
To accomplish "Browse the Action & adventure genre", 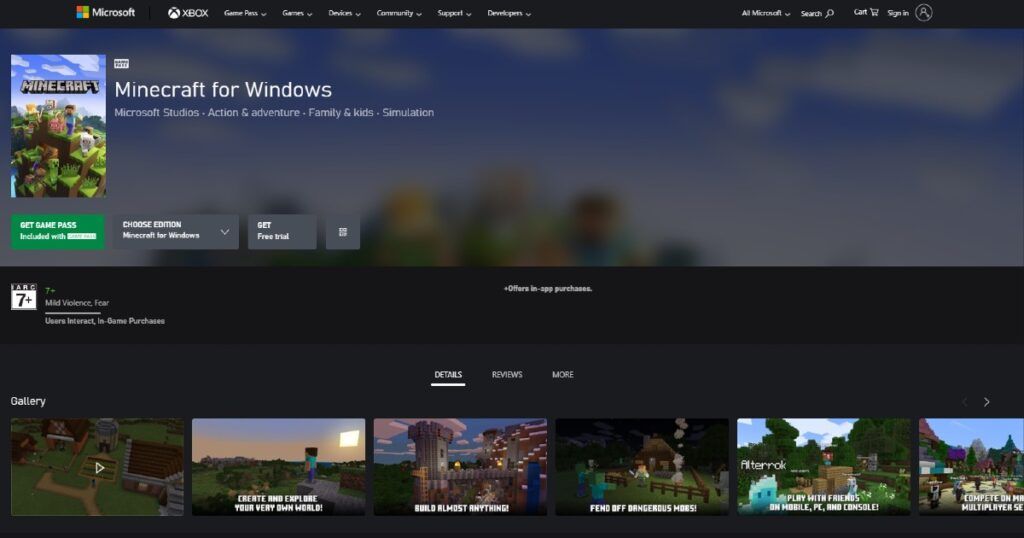I will [x=253, y=112].
